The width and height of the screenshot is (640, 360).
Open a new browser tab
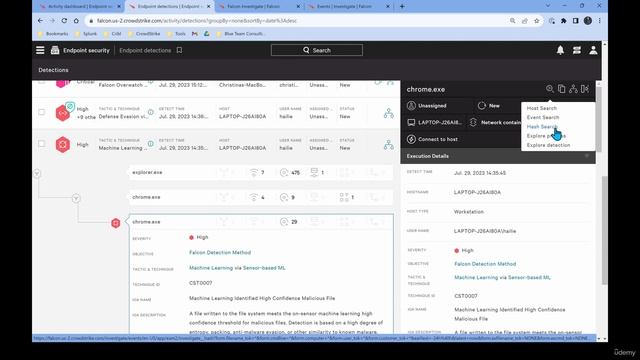(x=402, y=6)
